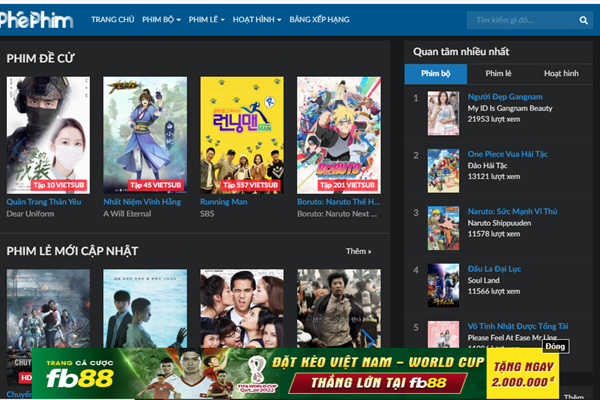
Task: Close the ad banner with Đóng
Action: [x=555, y=346]
